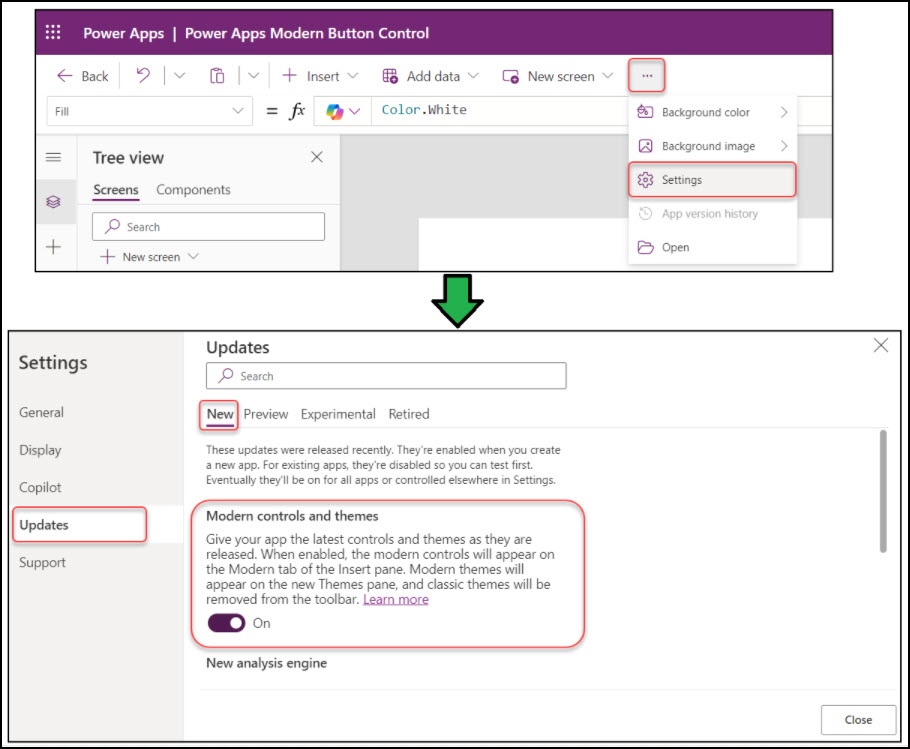Viewport: 910px width, 749px height.
Task: Open the app launcher waffle icon
Action: pyautogui.click(x=53, y=32)
